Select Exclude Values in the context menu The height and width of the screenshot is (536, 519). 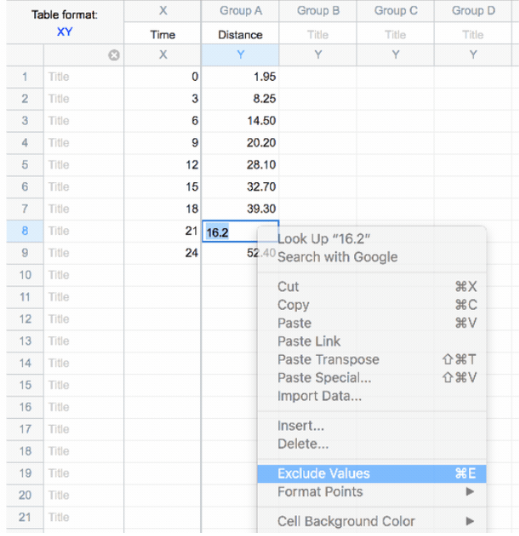click(372, 474)
